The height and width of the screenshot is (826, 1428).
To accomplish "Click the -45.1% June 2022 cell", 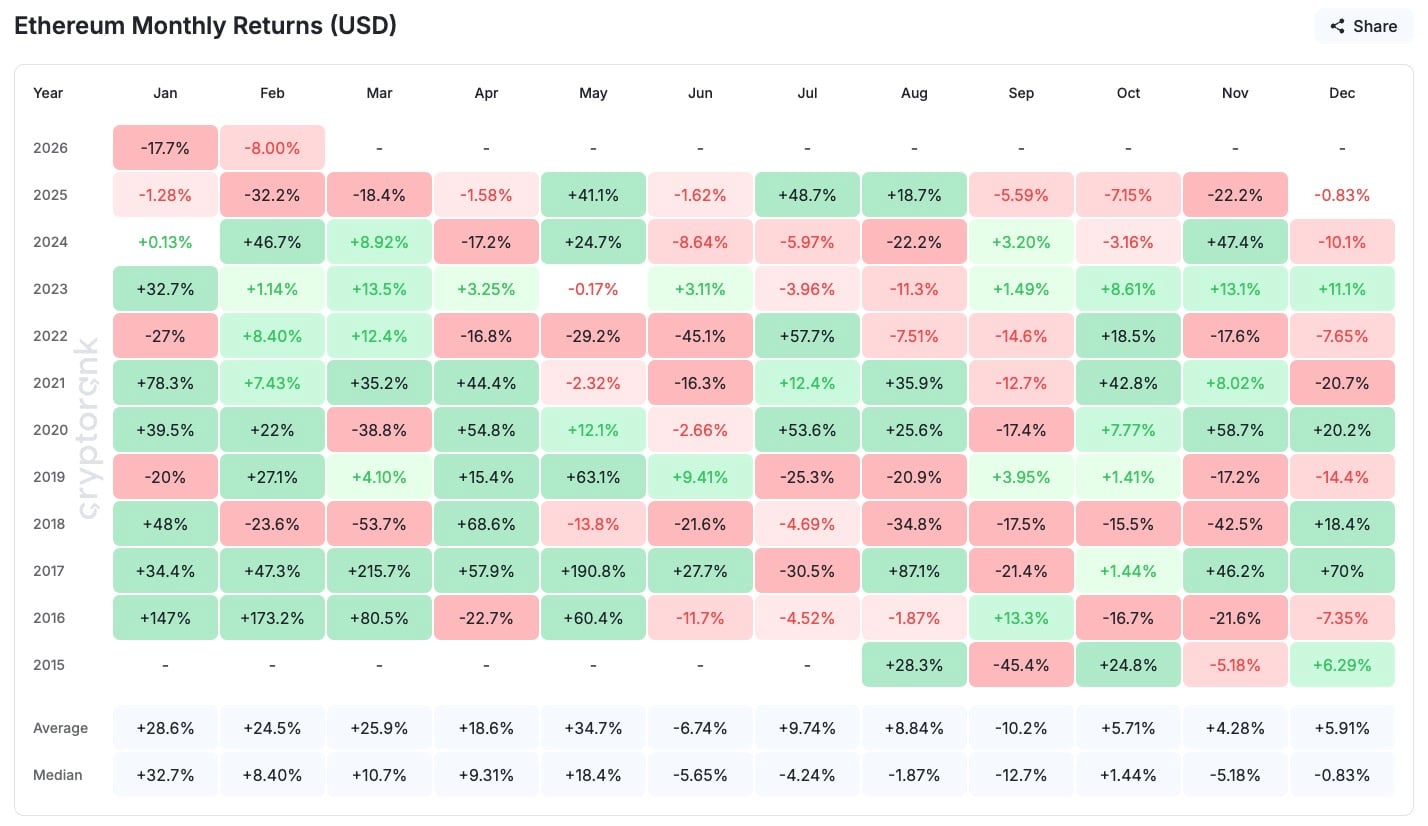I will [x=700, y=336].
